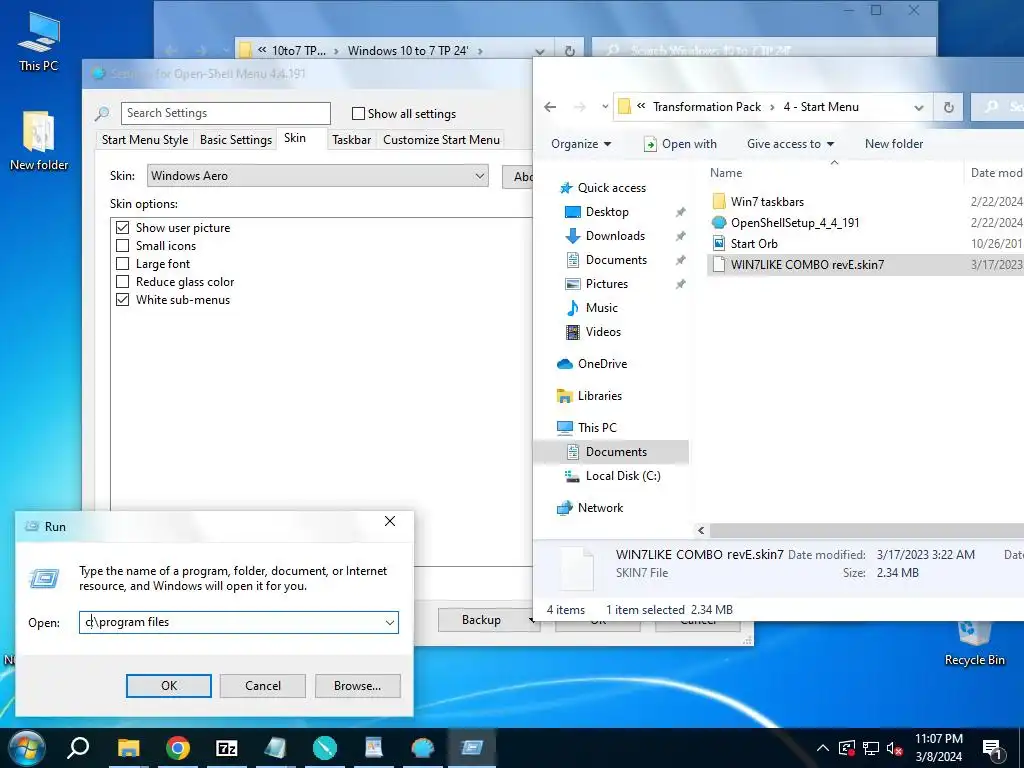The image size is (1024, 768).
Task: Open the Organize menu dropdown
Action: click(581, 144)
